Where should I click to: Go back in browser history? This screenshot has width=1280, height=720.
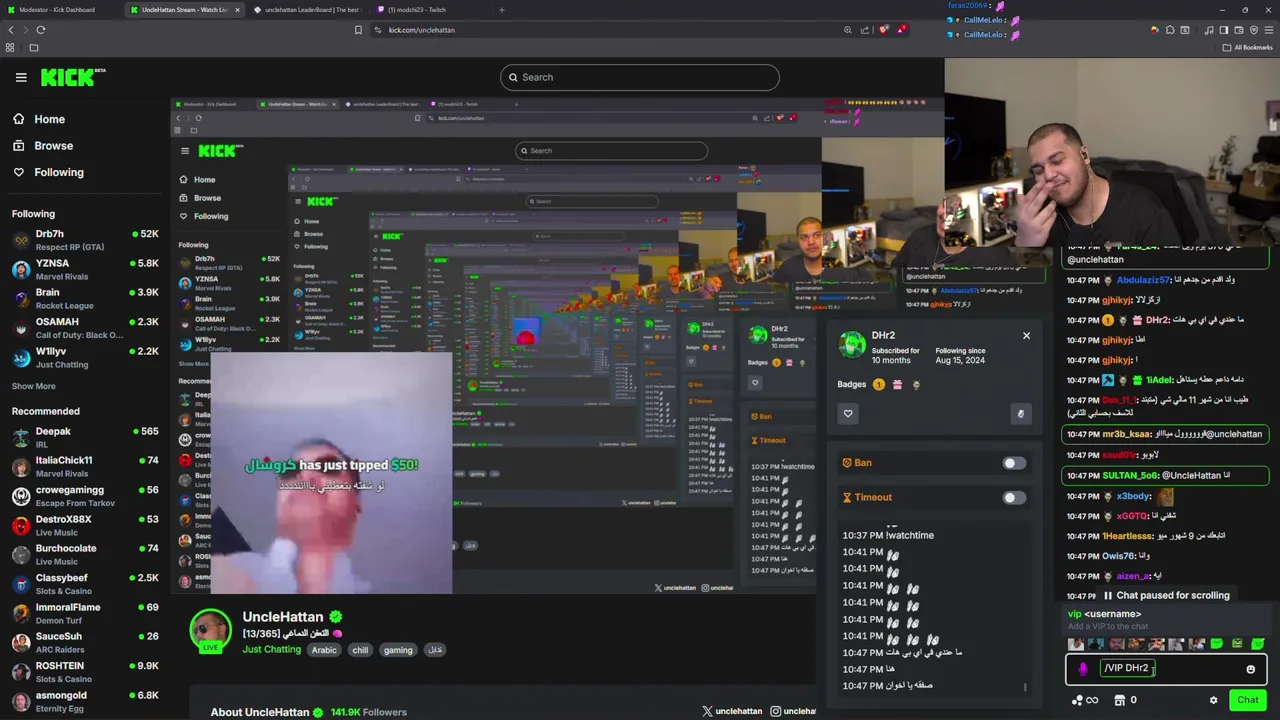tap(11, 30)
